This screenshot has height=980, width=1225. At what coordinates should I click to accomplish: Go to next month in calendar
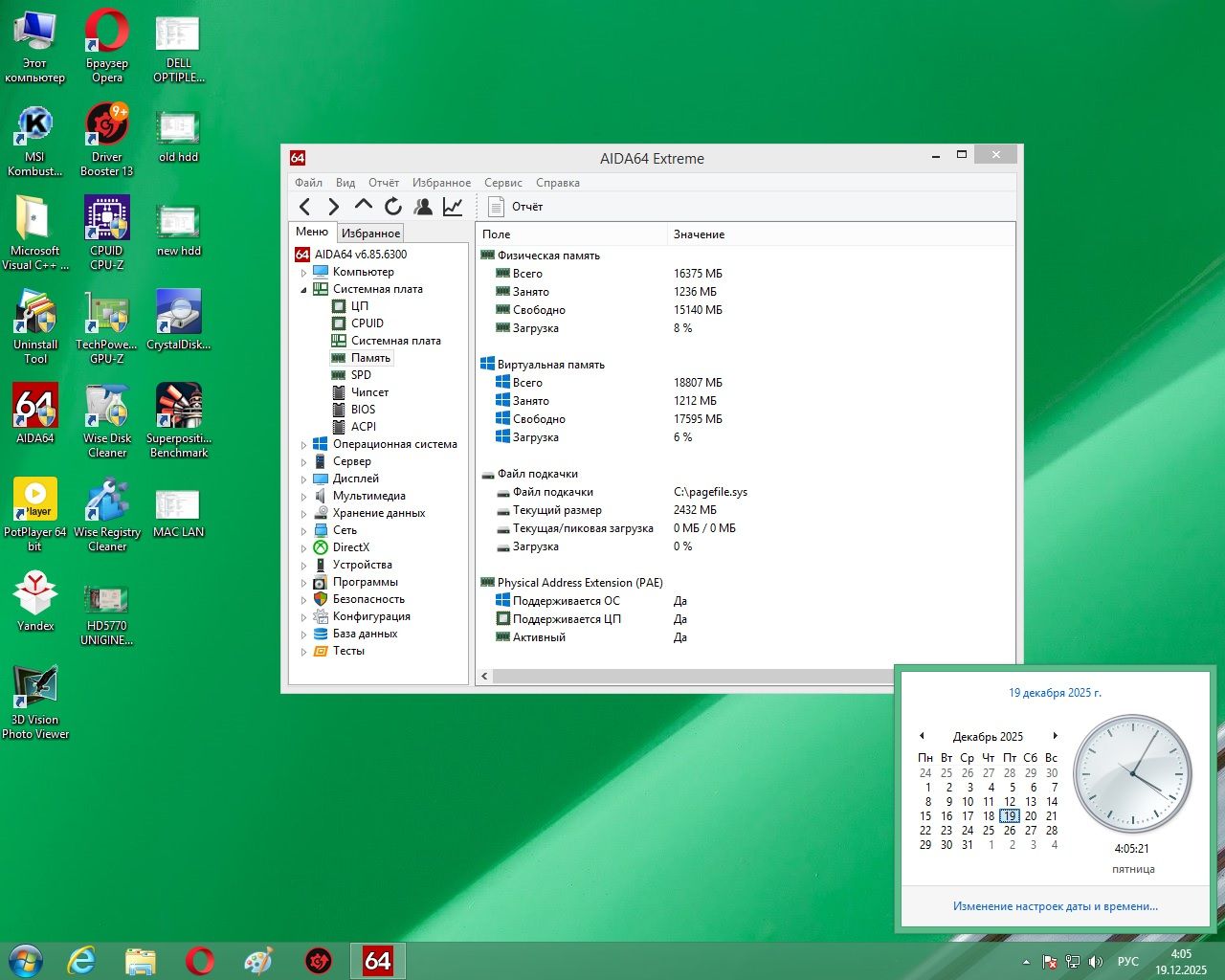[x=1055, y=736]
